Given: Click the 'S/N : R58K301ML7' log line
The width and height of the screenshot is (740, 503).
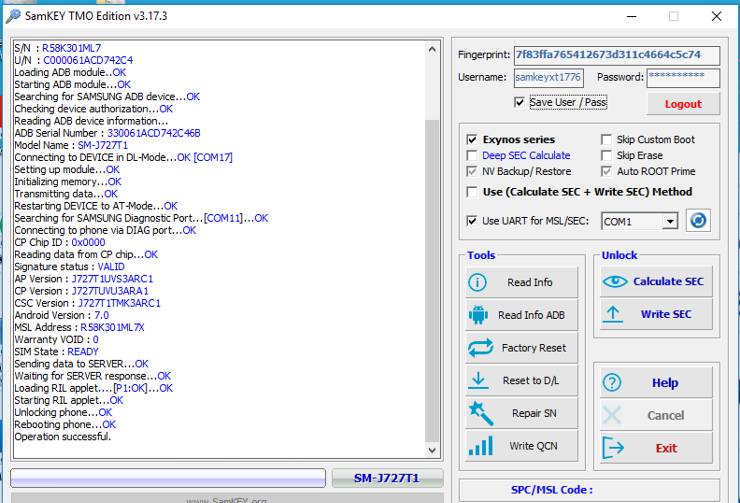Looking at the screenshot, I should pos(58,48).
